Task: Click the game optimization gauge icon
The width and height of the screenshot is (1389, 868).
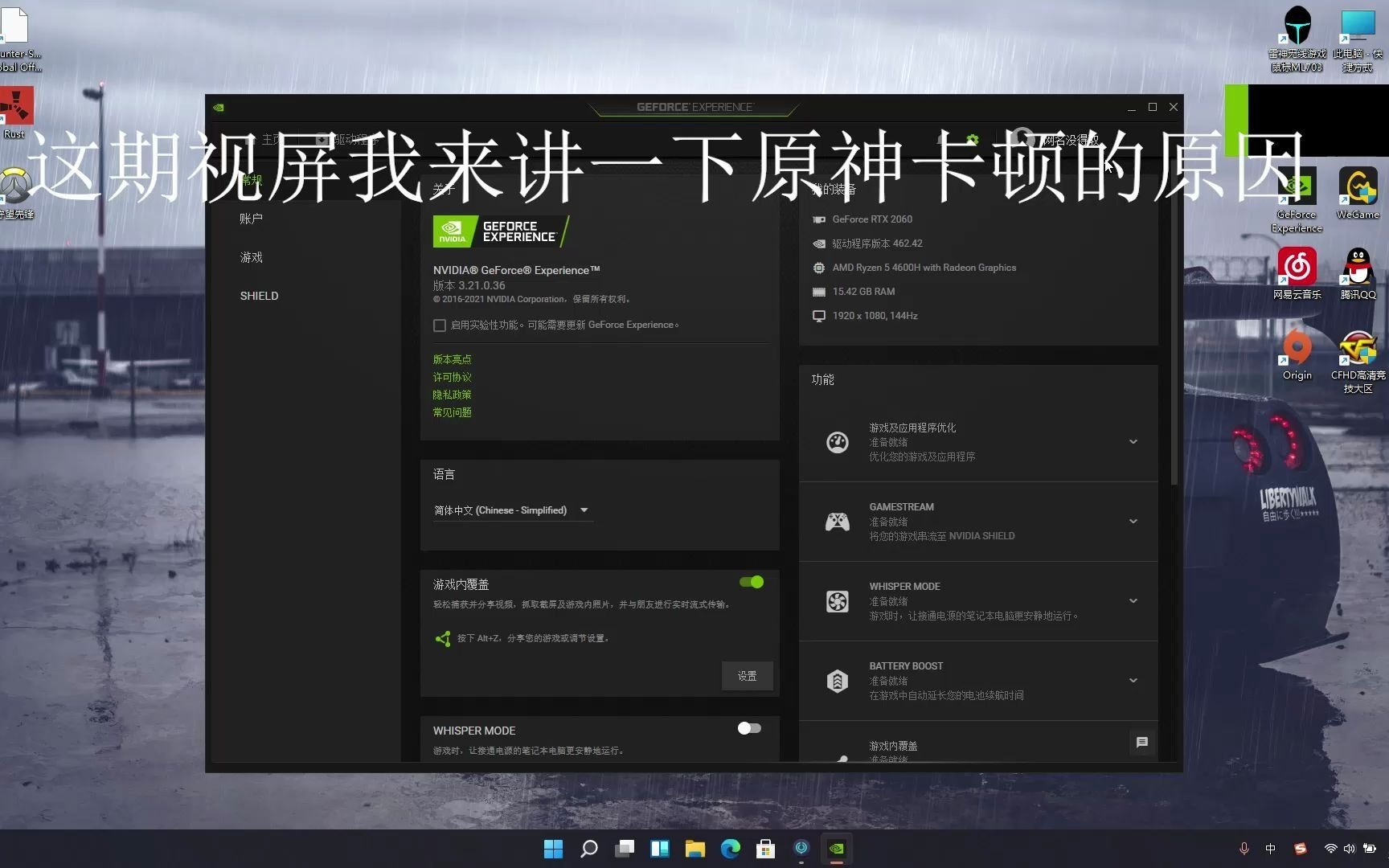Action: tap(838, 442)
